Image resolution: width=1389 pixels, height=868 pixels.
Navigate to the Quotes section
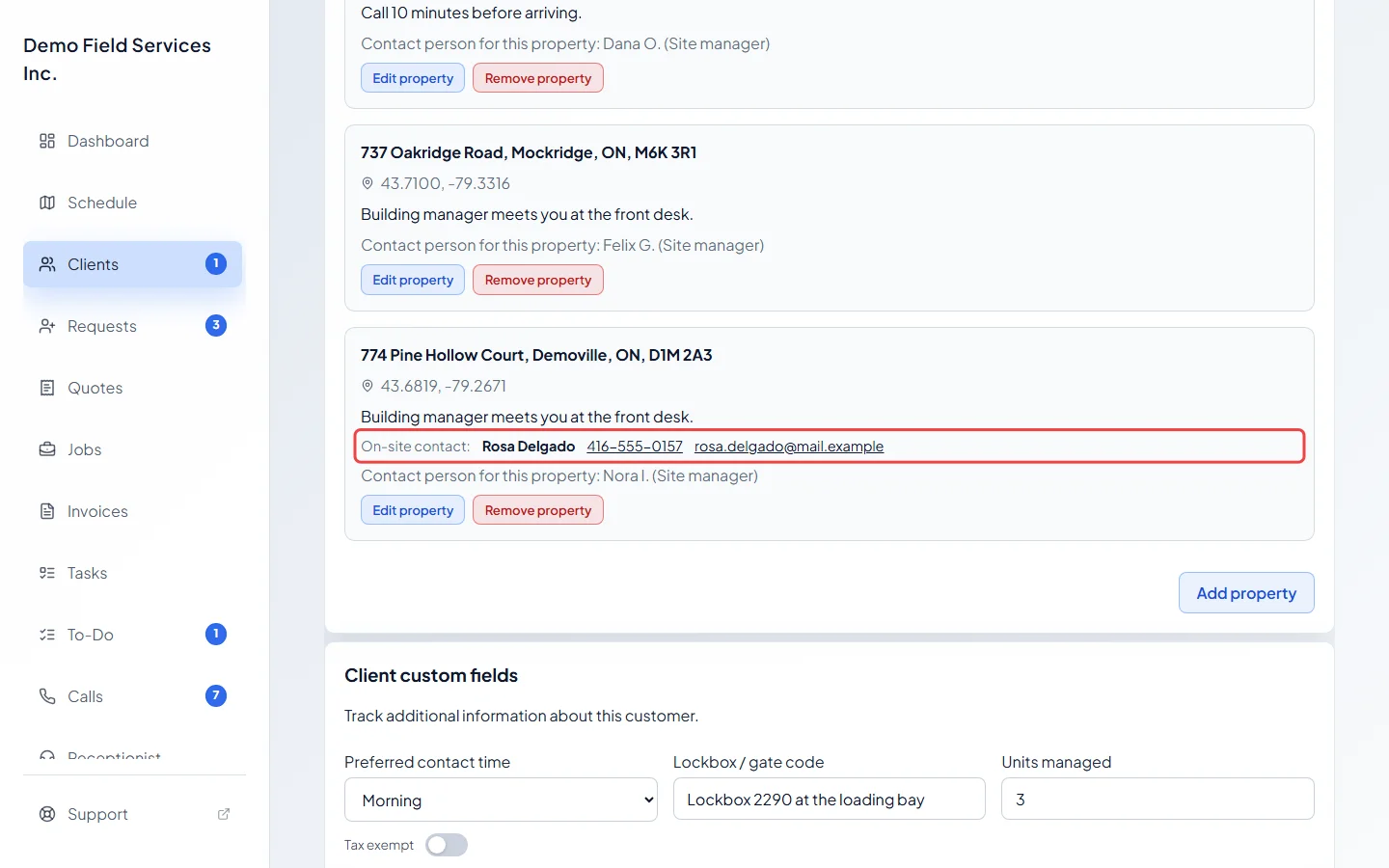click(x=133, y=388)
